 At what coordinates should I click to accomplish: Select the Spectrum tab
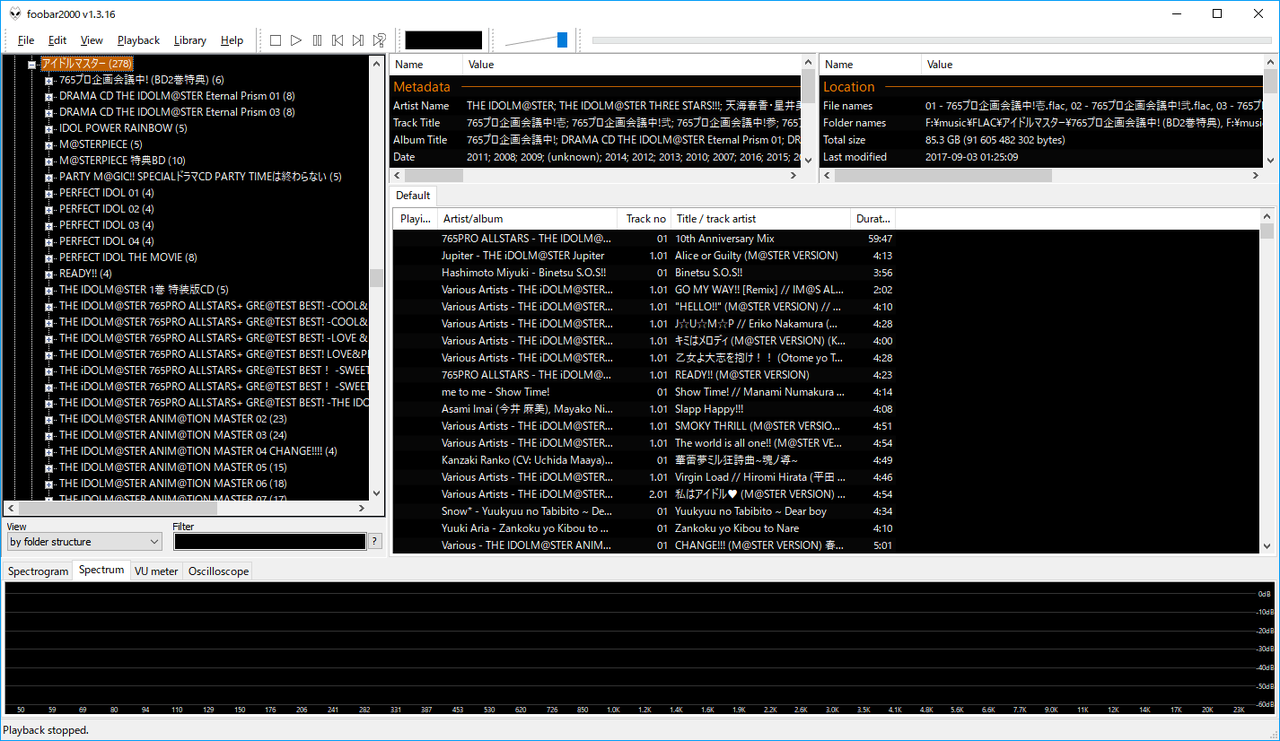(x=101, y=570)
